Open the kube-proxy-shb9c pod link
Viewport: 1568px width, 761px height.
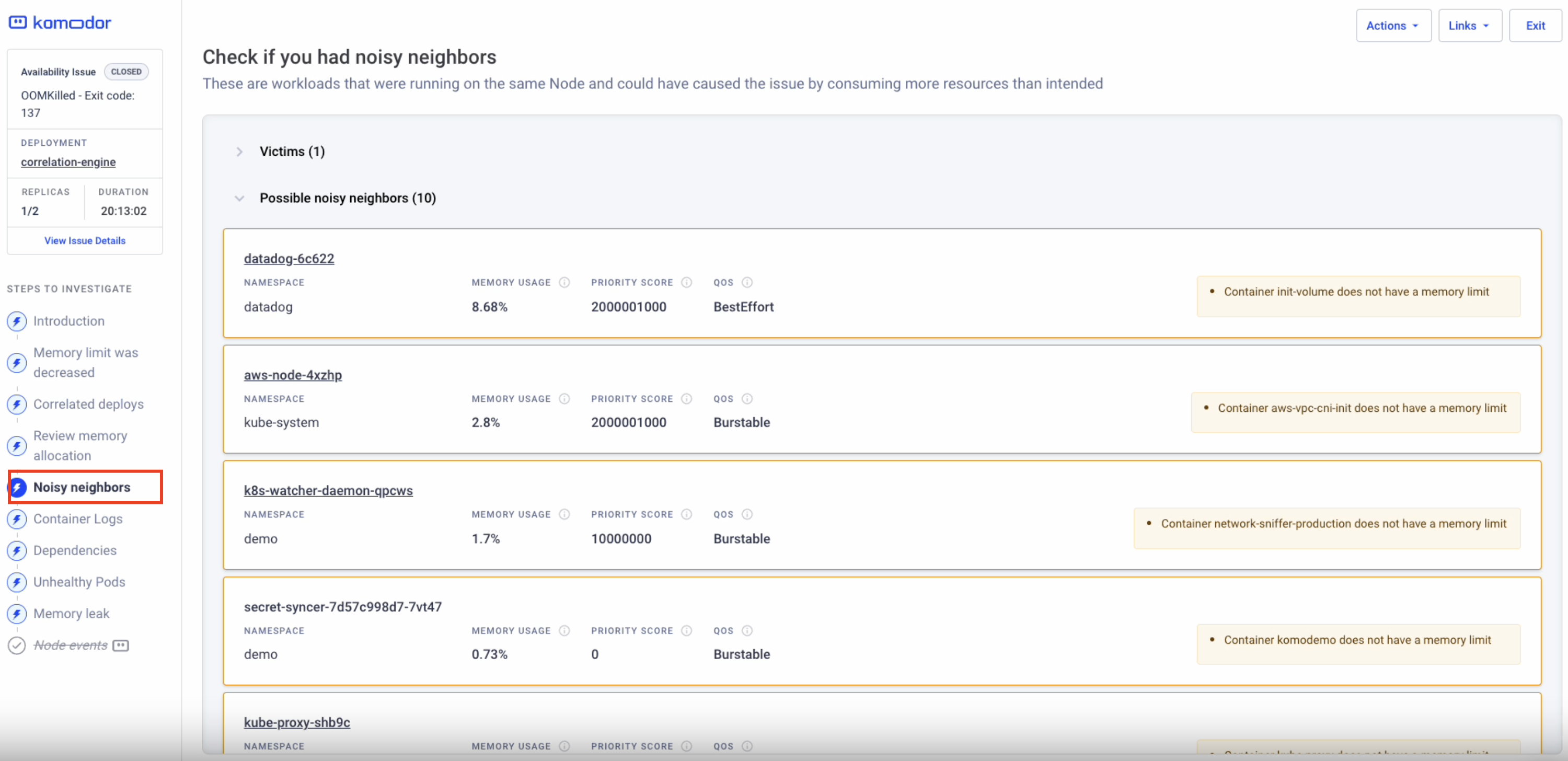tap(297, 723)
